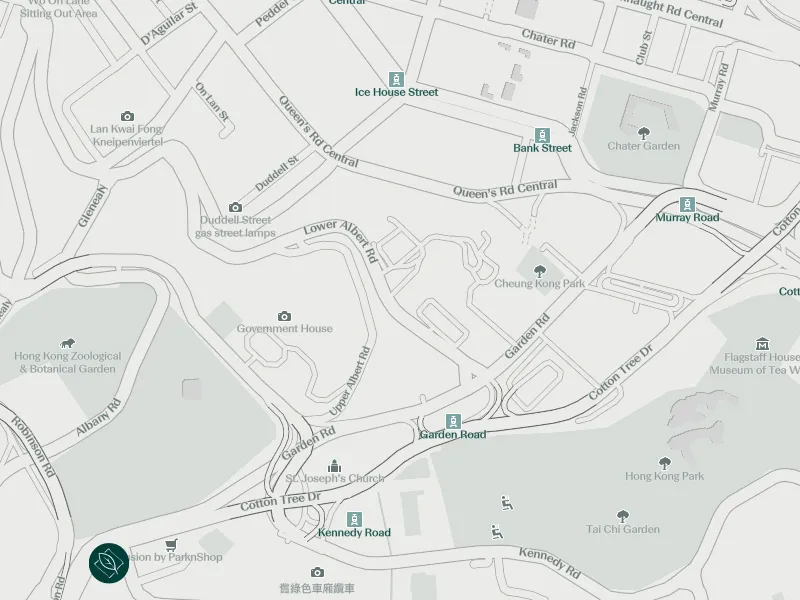Click the Hong Kong Park tree icon

click(x=664, y=463)
